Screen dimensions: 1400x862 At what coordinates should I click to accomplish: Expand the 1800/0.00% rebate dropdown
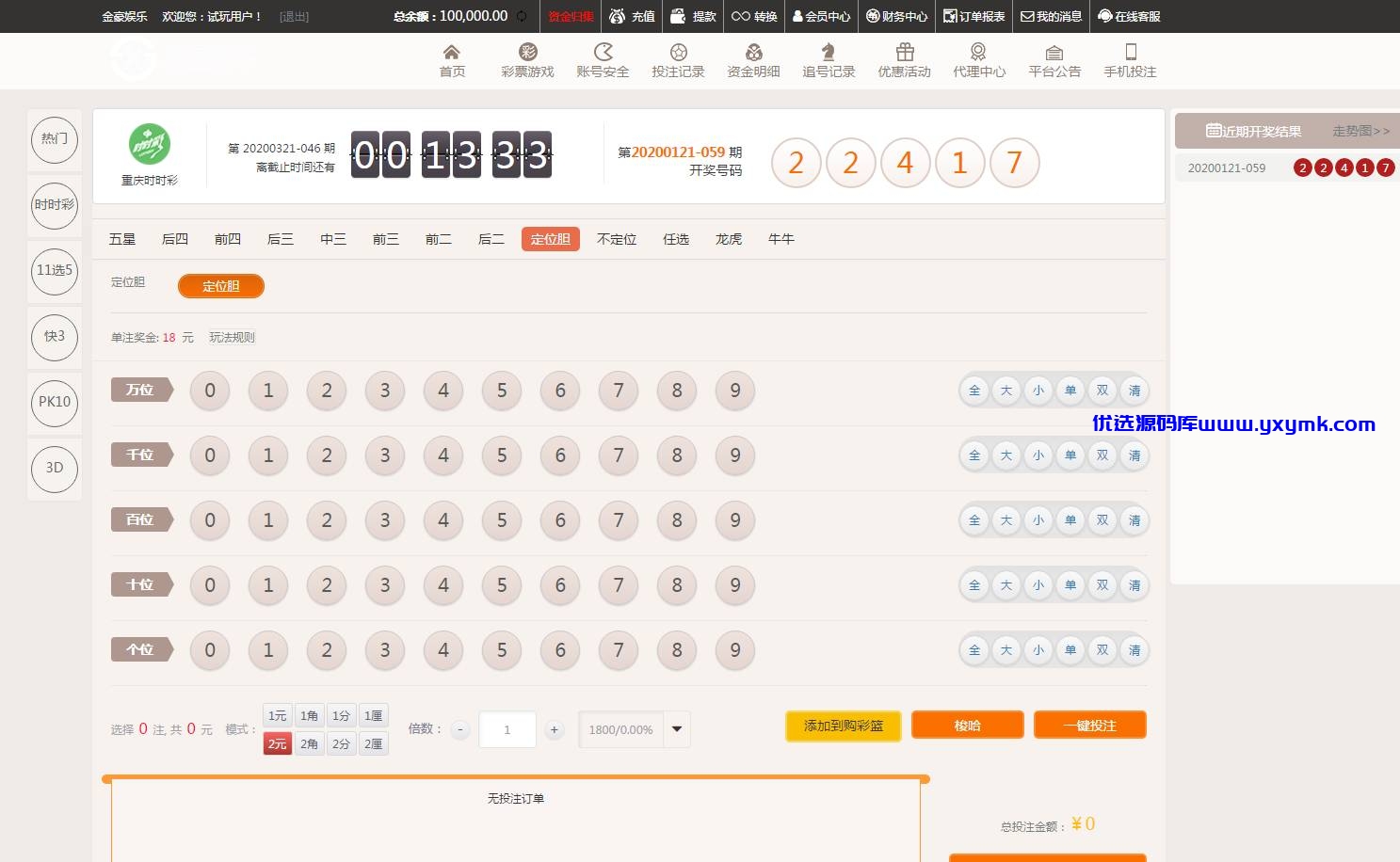coord(677,729)
